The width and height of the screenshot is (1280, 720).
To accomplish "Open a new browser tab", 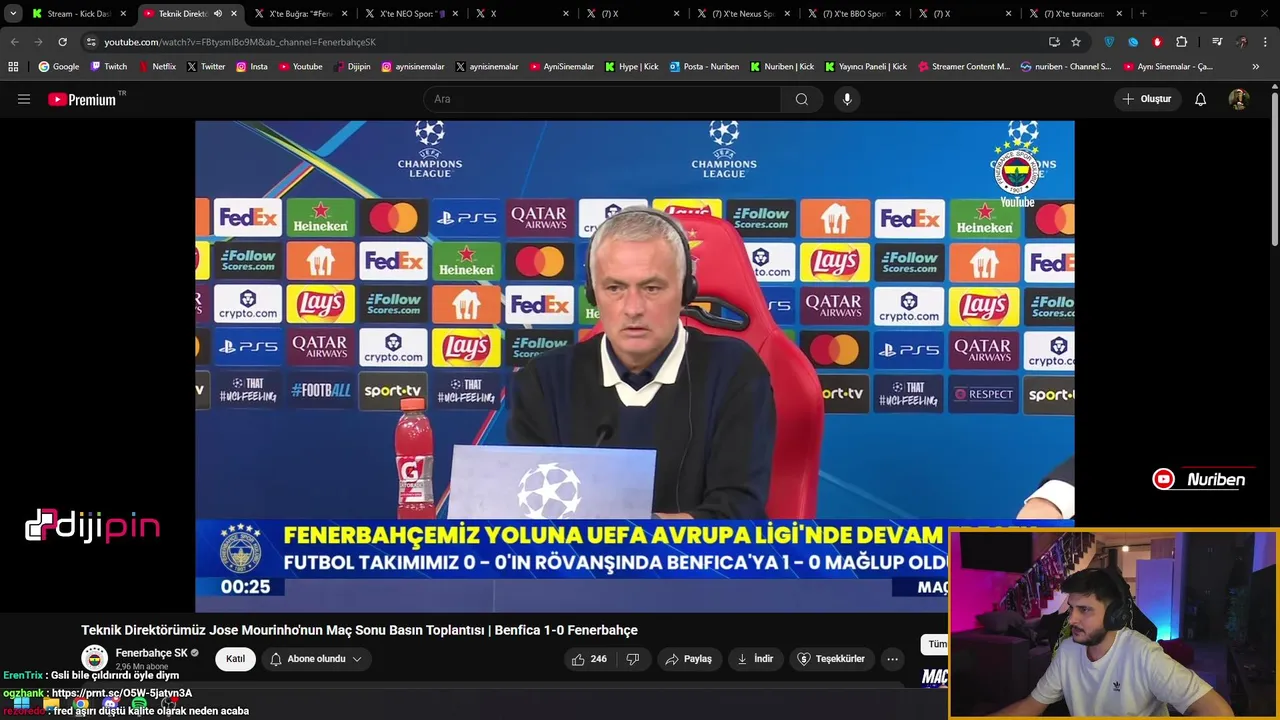I will click(1143, 14).
